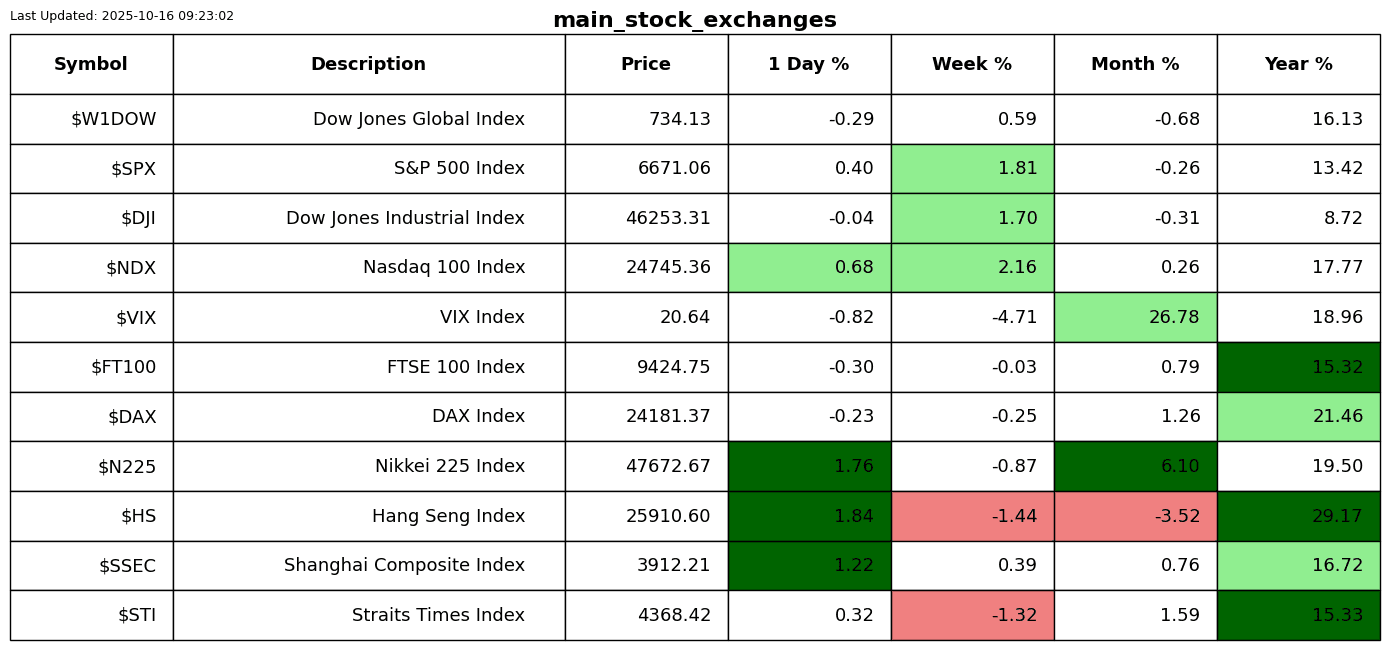Click the dark green 1.84 cell
This screenshot has height=650, width=1390.
click(x=809, y=516)
